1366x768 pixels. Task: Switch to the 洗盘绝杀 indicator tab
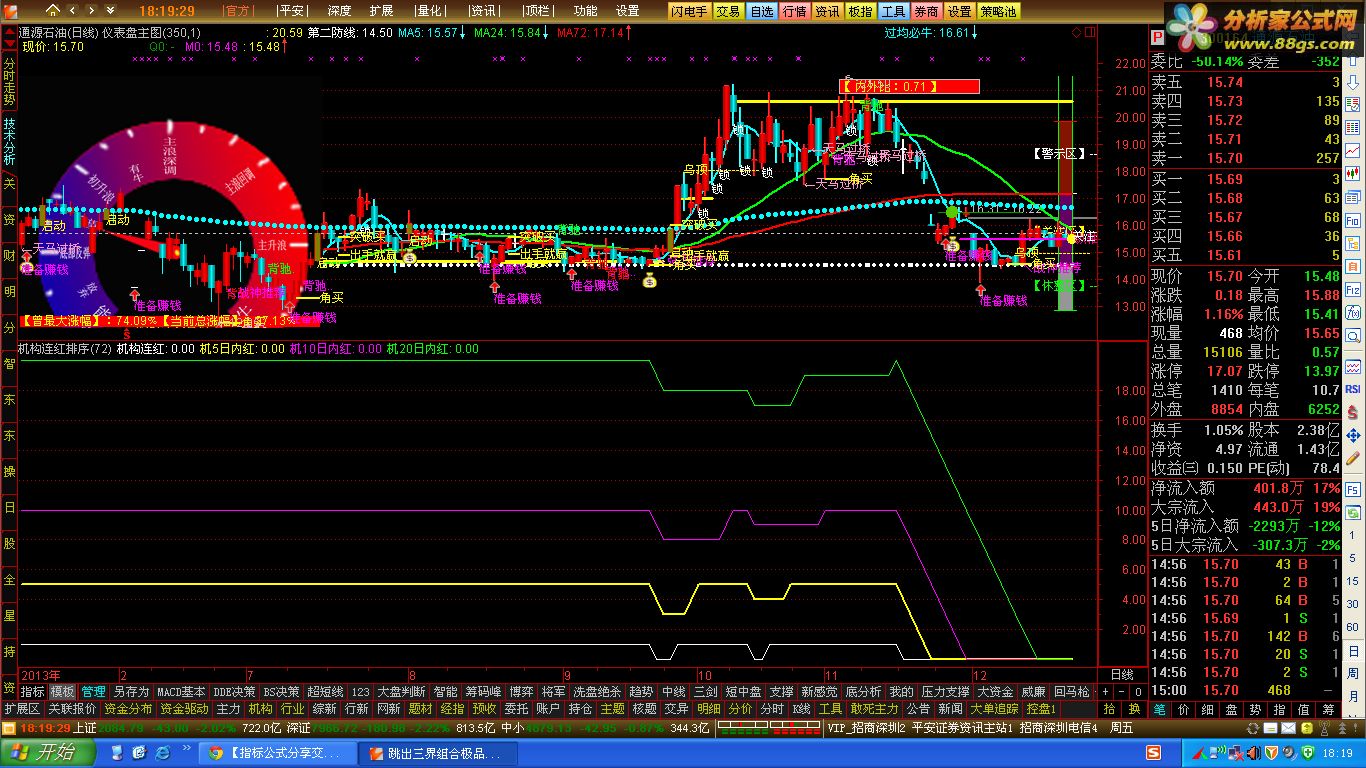tap(597, 691)
